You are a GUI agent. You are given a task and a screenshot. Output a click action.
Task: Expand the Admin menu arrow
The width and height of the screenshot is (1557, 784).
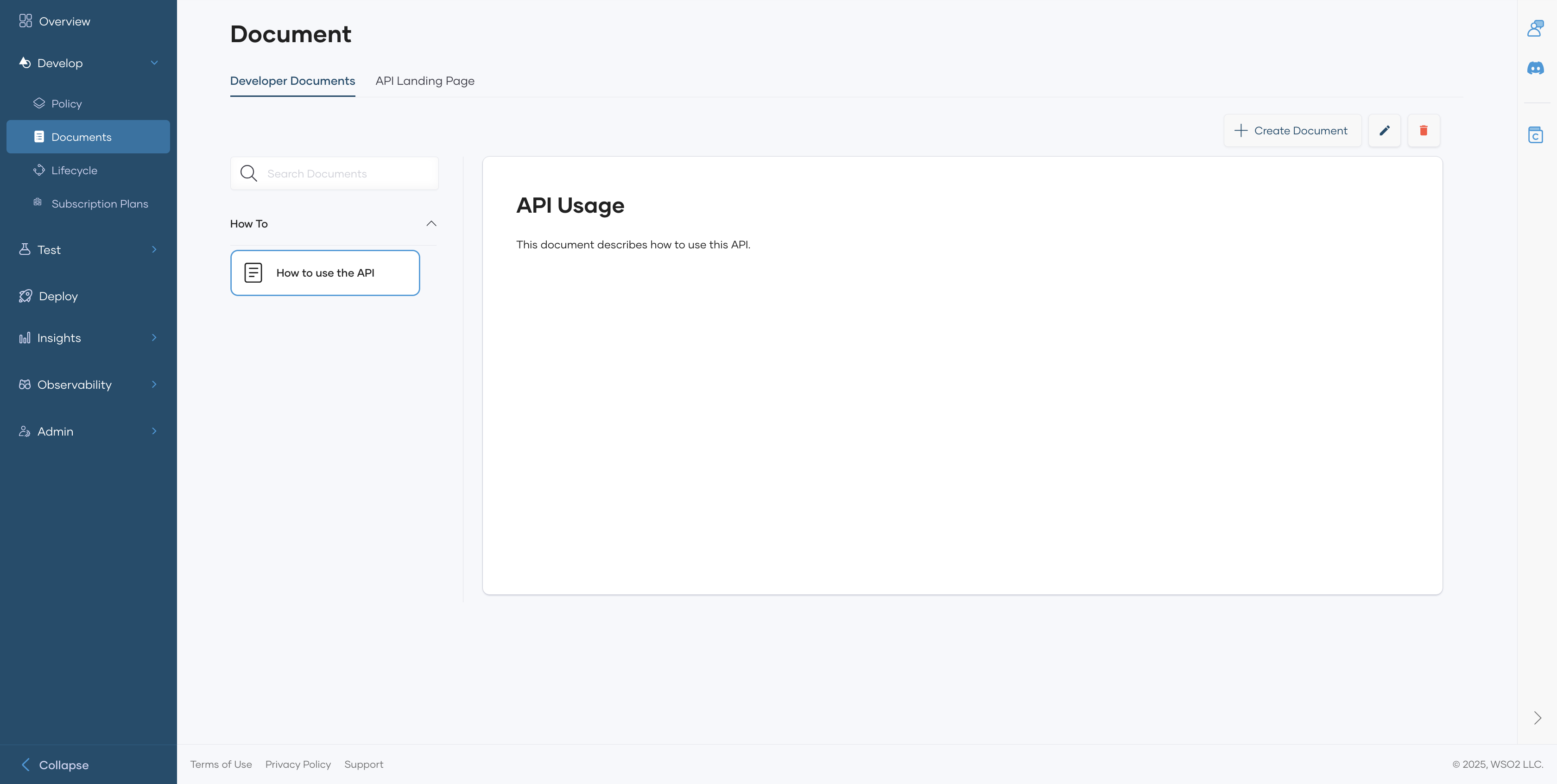154,431
